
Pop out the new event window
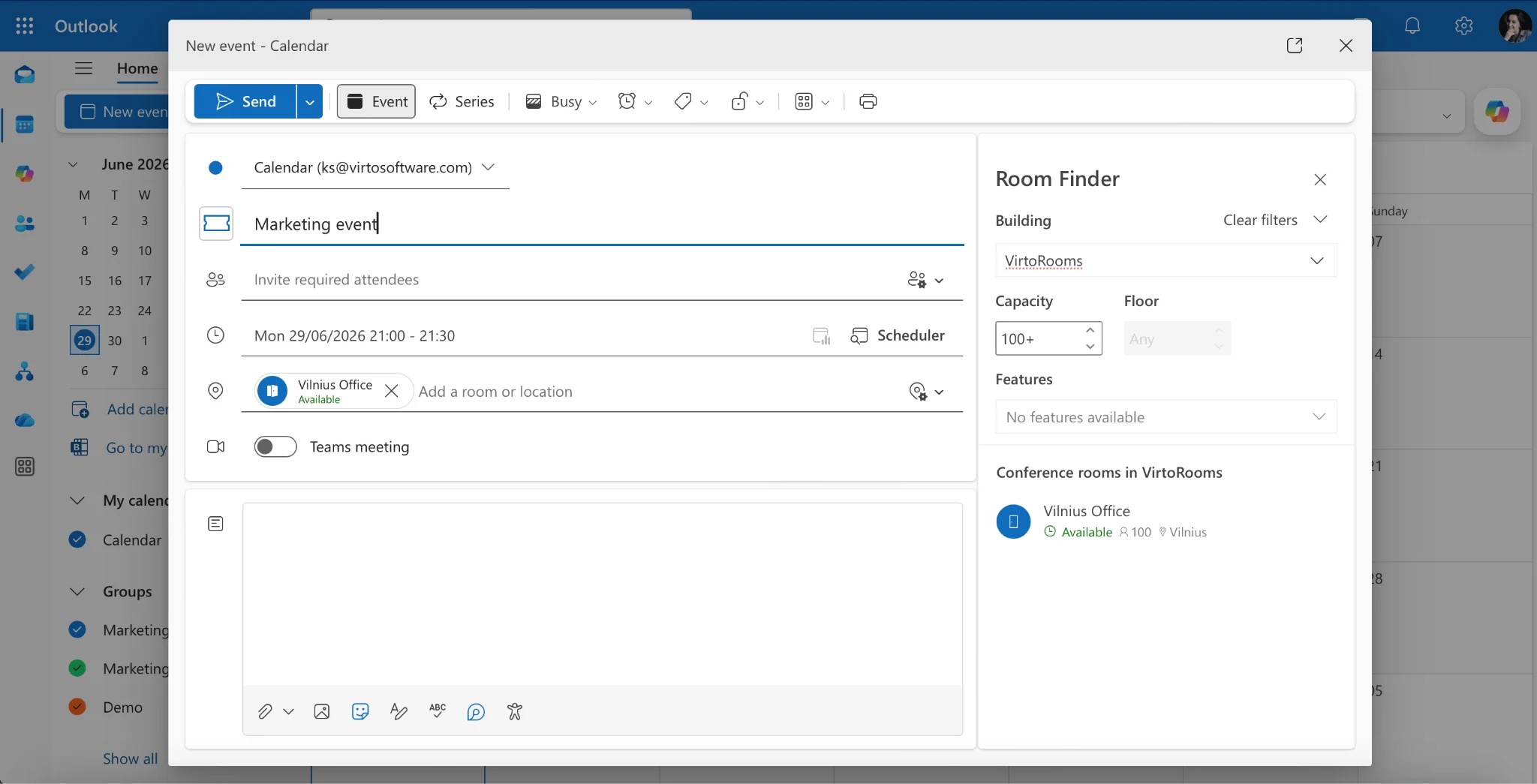point(1295,46)
